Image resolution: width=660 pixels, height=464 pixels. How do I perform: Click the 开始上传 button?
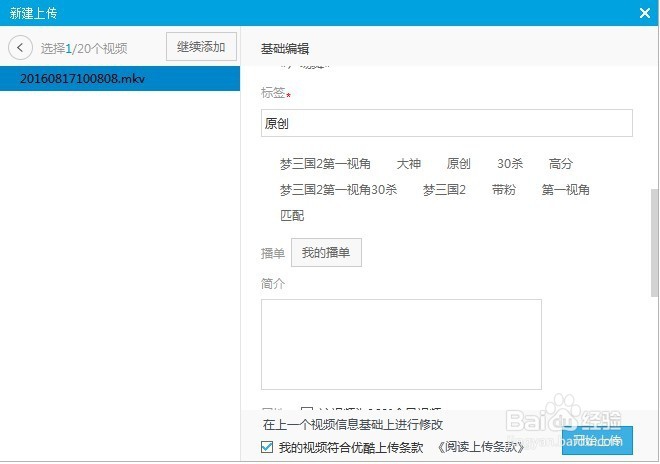point(597,441)
